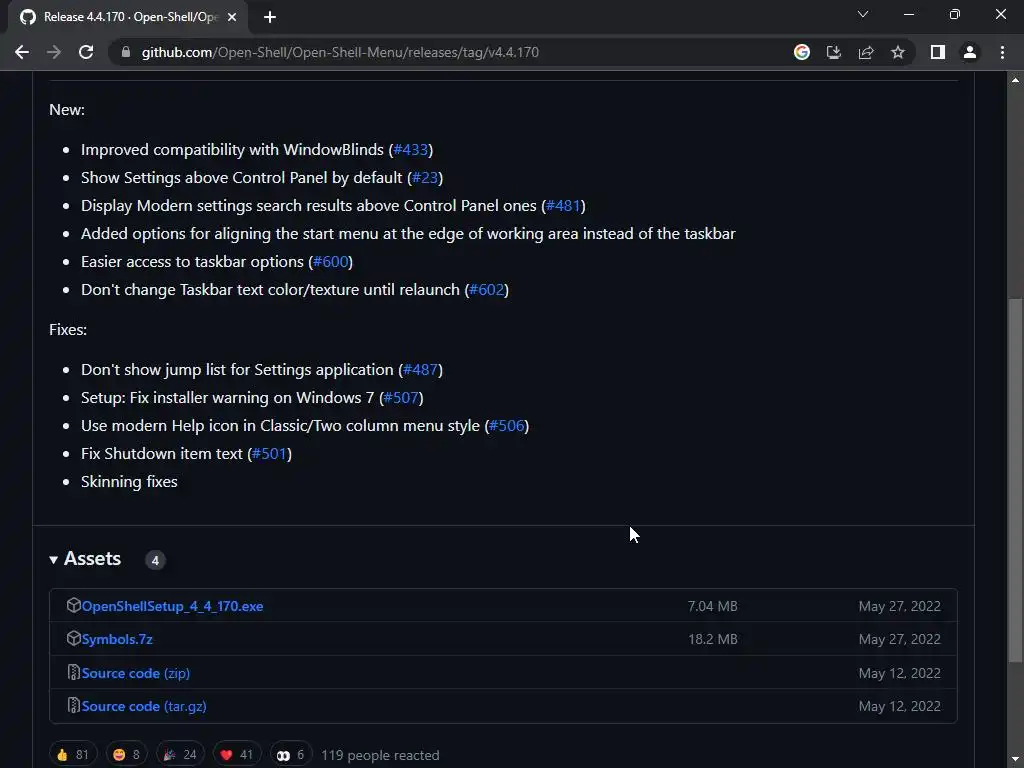Close the Release 4.4.170 tab
The image size is (1024, 768).
coord(232,17)
